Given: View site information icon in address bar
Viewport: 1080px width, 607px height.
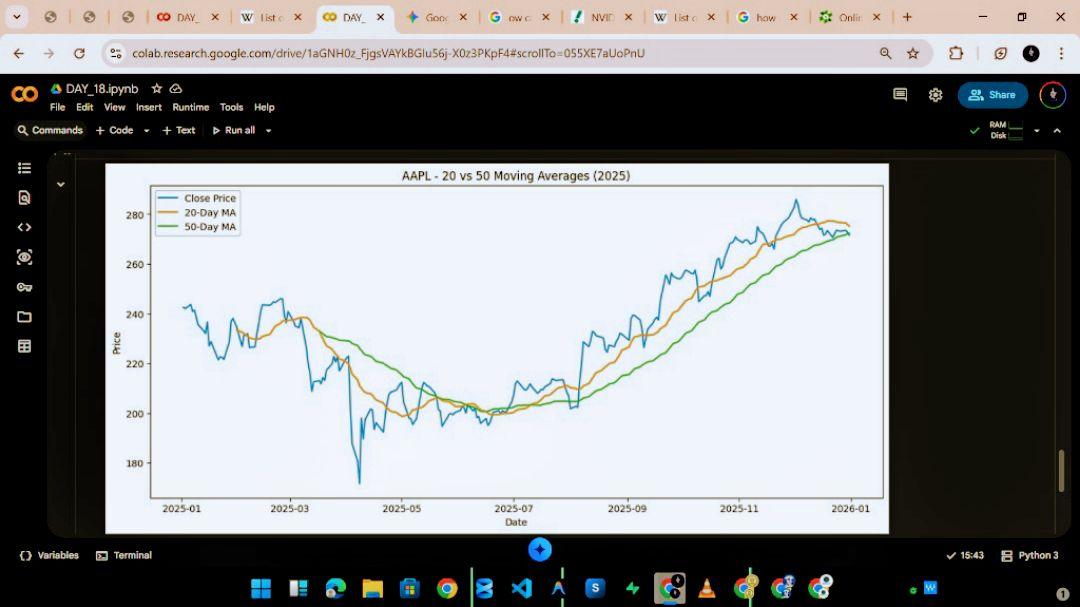Looking at the screenshot, I should (116, 53).
